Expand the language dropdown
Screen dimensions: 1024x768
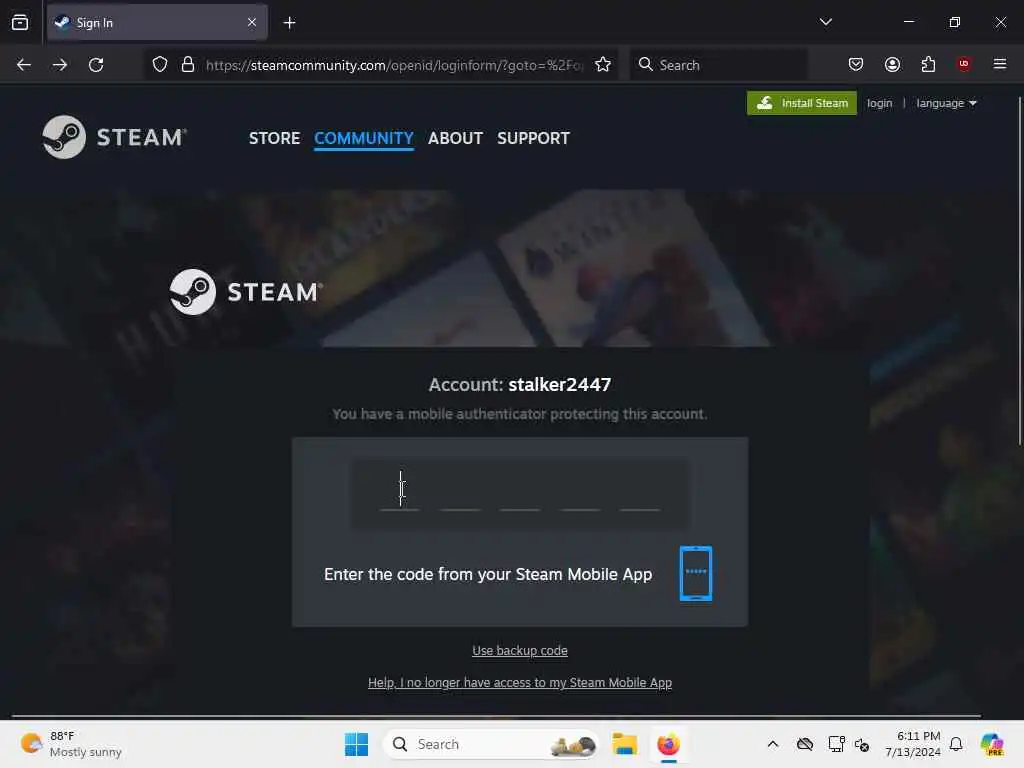coord(946,103)
